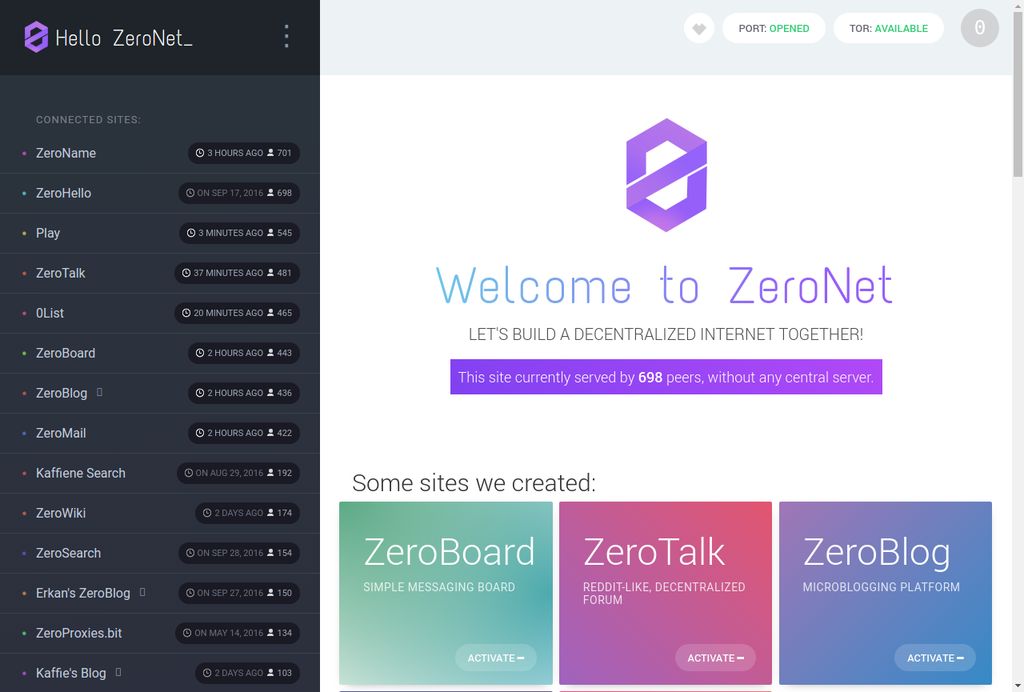Click the Port: Opened status badge
Image resolution: width=1024 pixels, height=692 pixels.
pyautogui.click(x=774, y=29)
